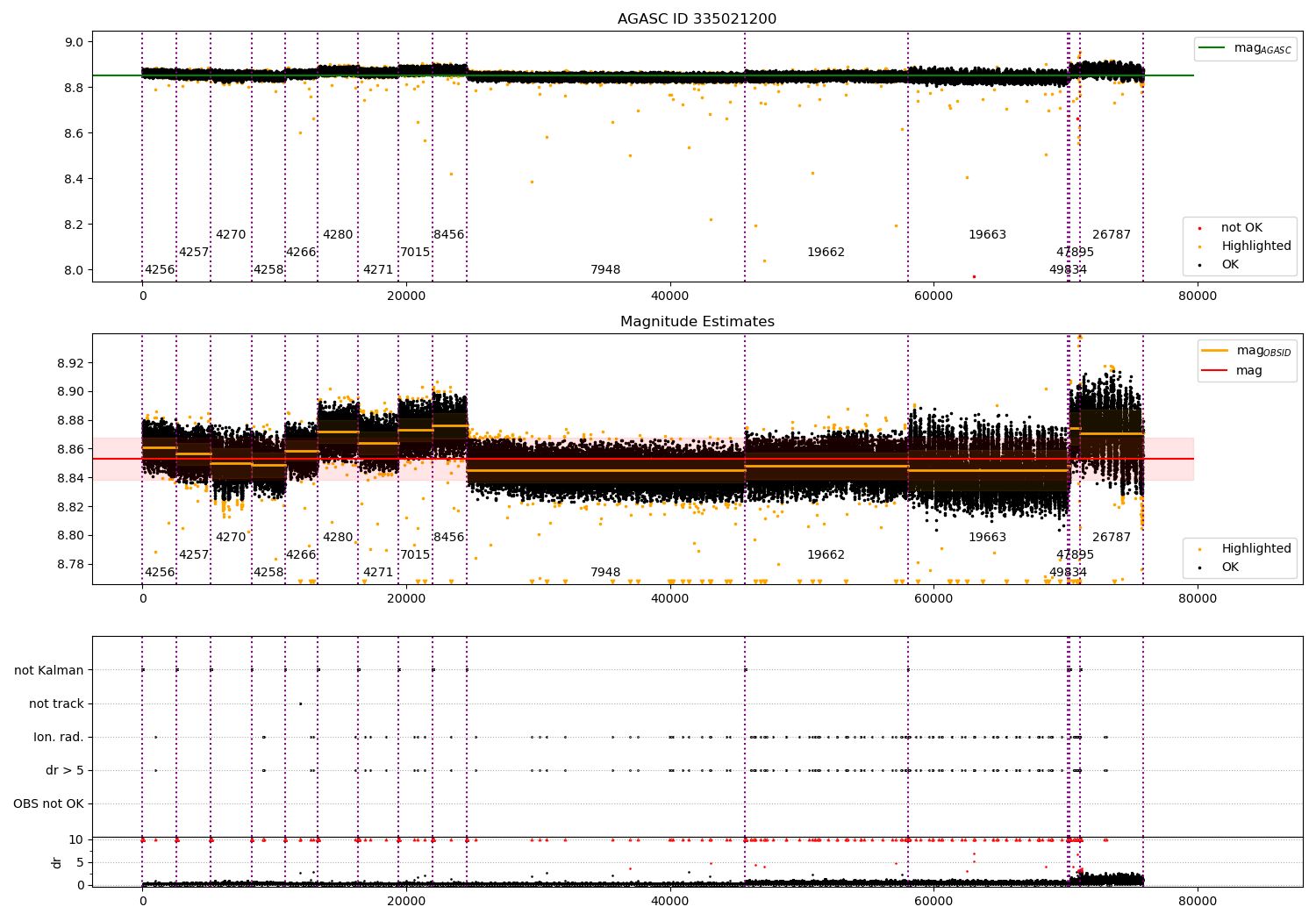Click the 'dr > 5' row label

tap(65, 770)
